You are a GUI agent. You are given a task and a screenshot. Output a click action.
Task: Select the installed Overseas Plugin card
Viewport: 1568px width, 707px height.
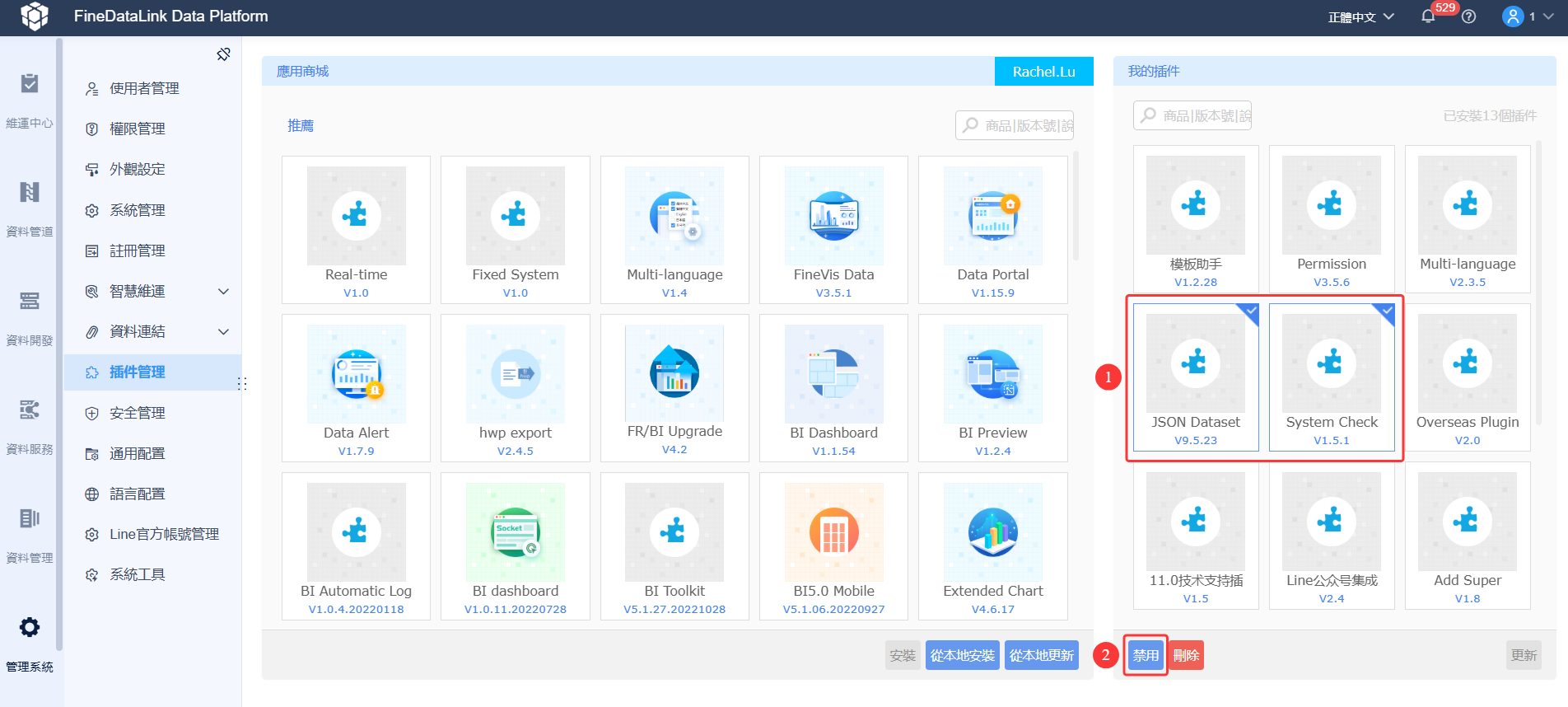(1468, 377)
